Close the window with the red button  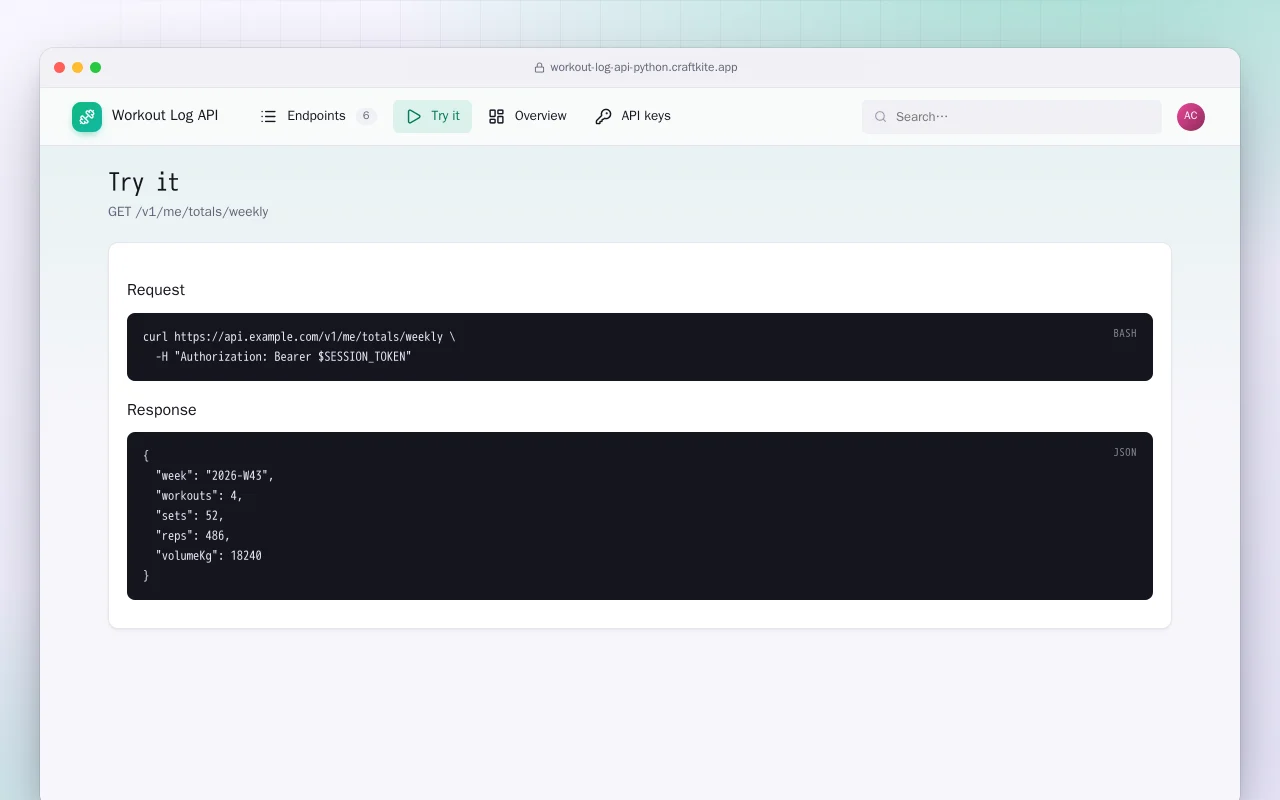pos(60,68)
